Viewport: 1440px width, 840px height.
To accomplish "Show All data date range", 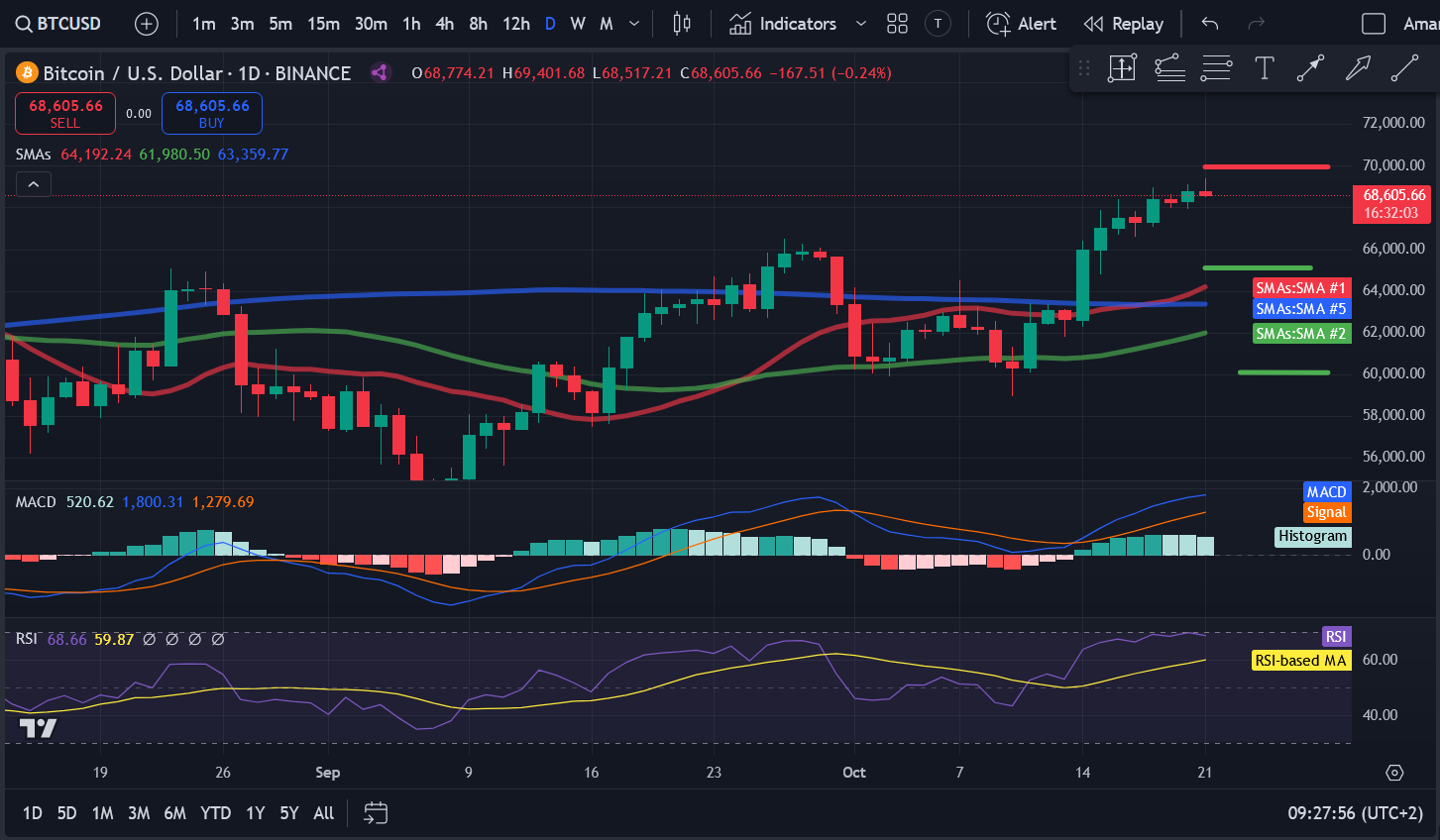I will point(324,813).
